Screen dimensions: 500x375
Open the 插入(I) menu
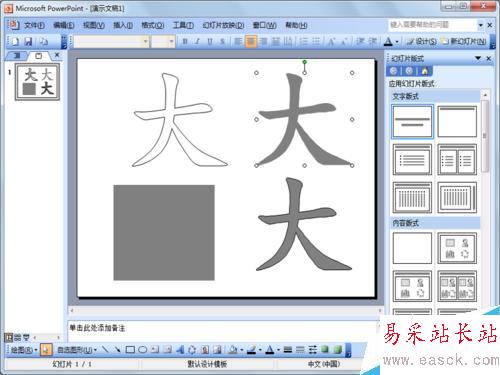coord(123,25)
